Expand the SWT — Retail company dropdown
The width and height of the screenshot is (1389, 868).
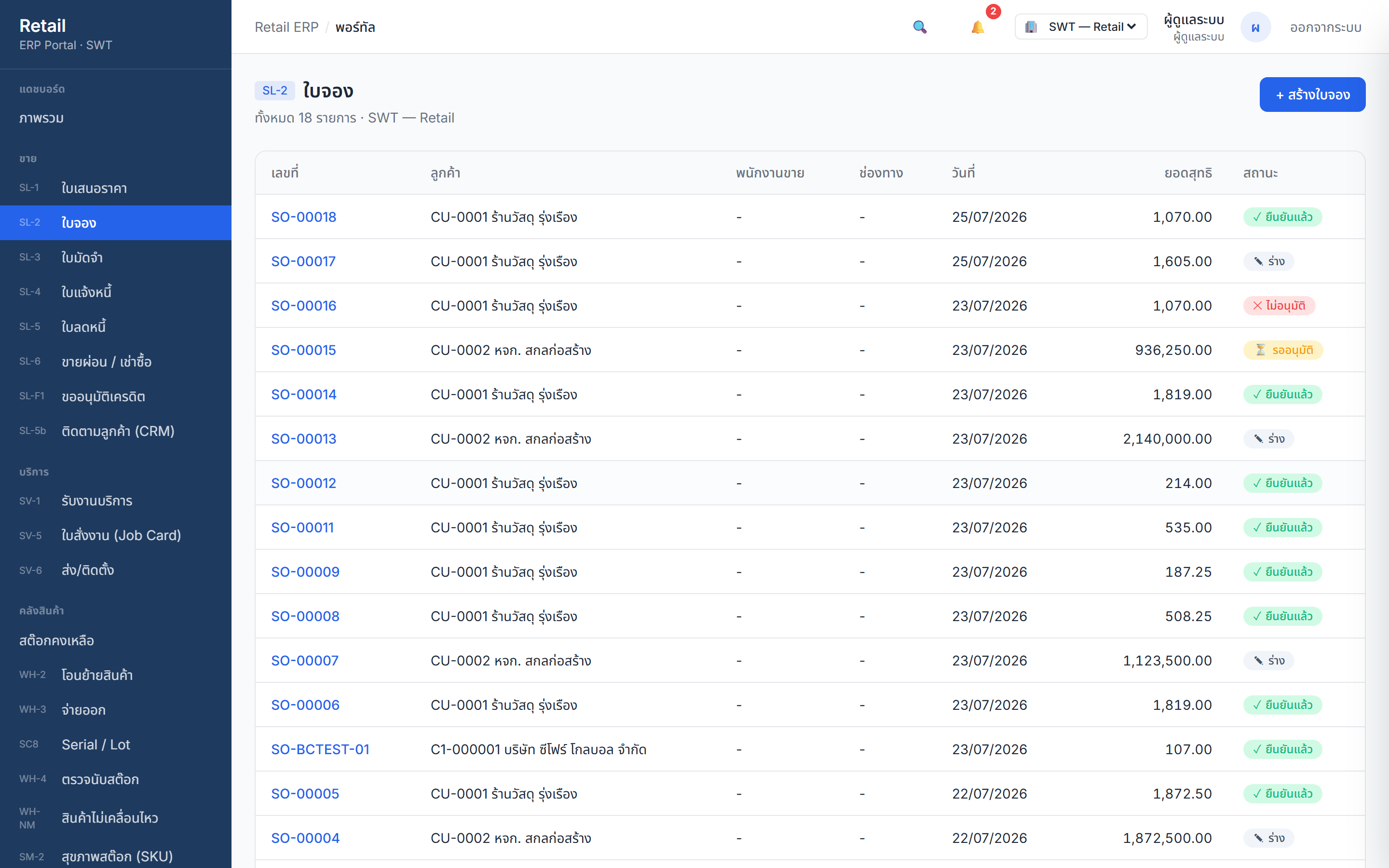coord(1081,27)
